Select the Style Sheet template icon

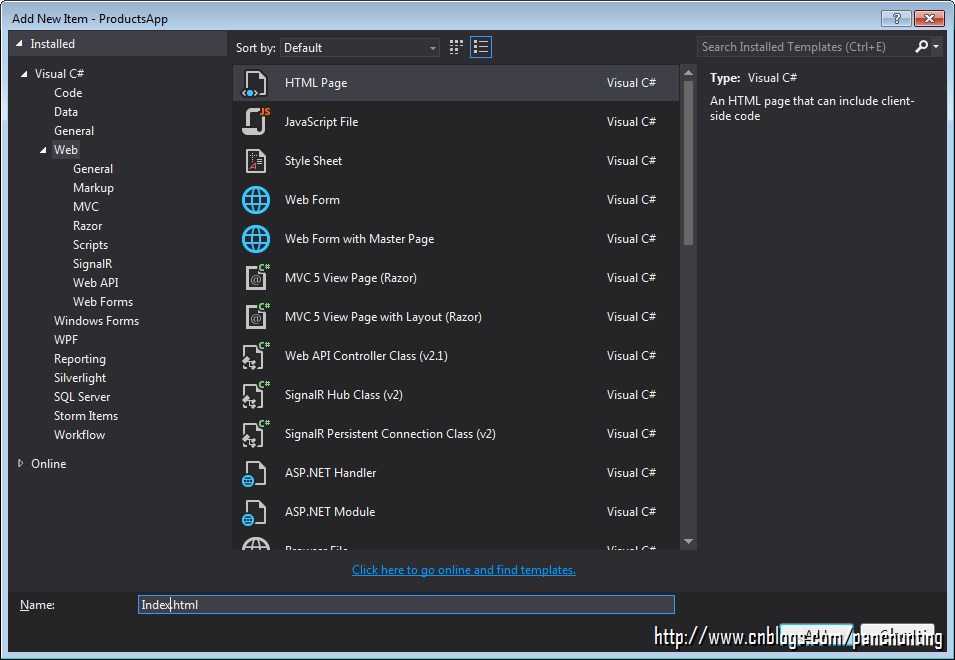coord(255,161)
